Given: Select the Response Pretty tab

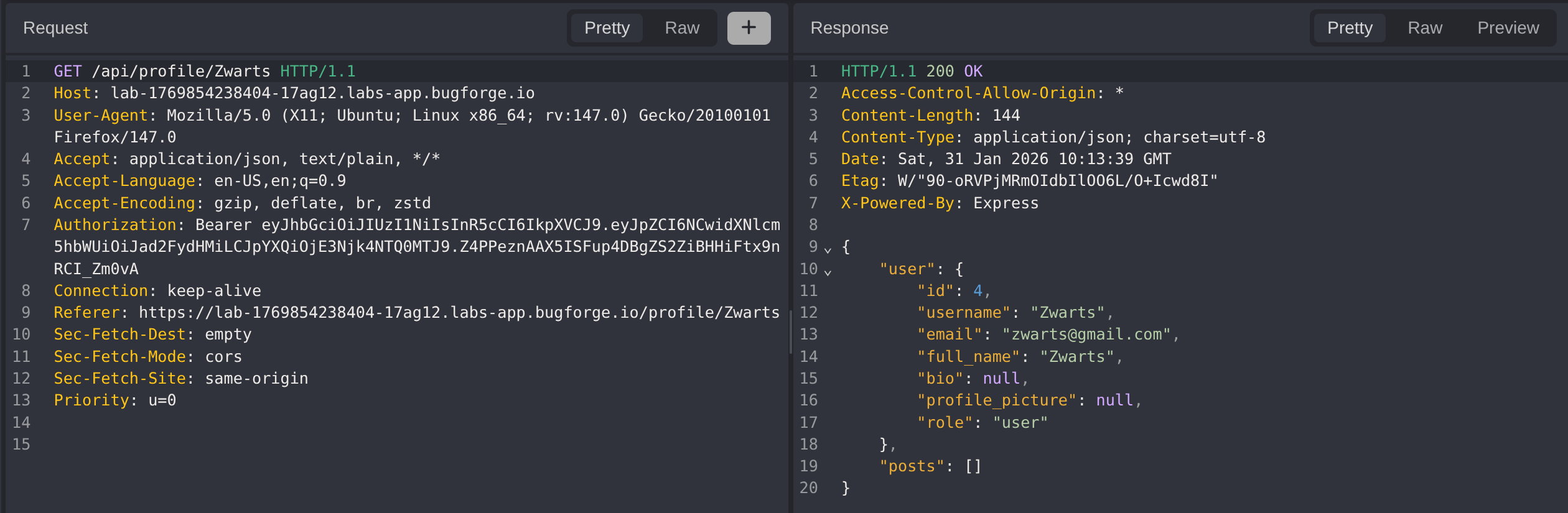Looking at the screenshot, I should tap(1349, 28).
